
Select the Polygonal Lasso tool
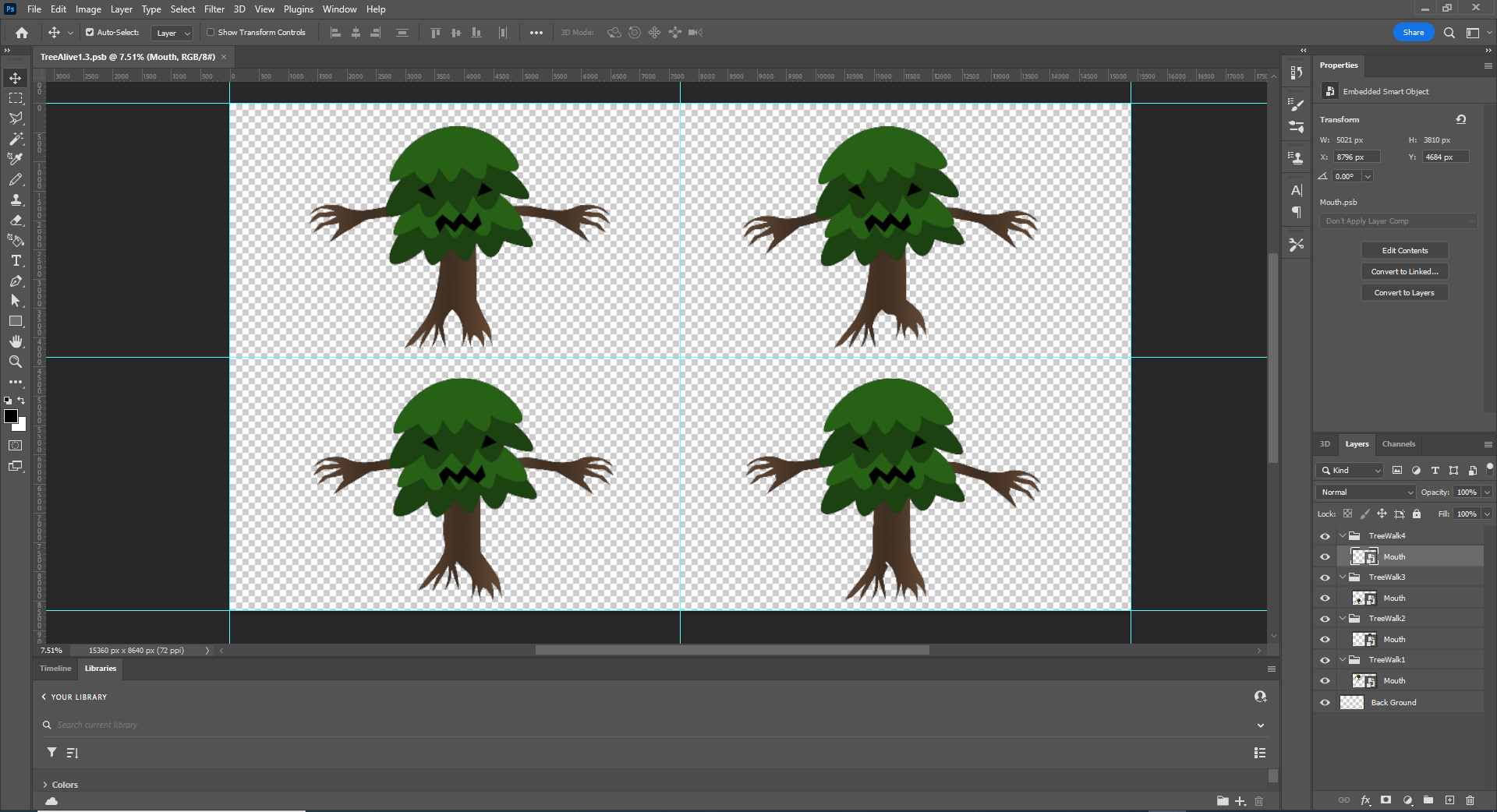(x=16, y=118)
